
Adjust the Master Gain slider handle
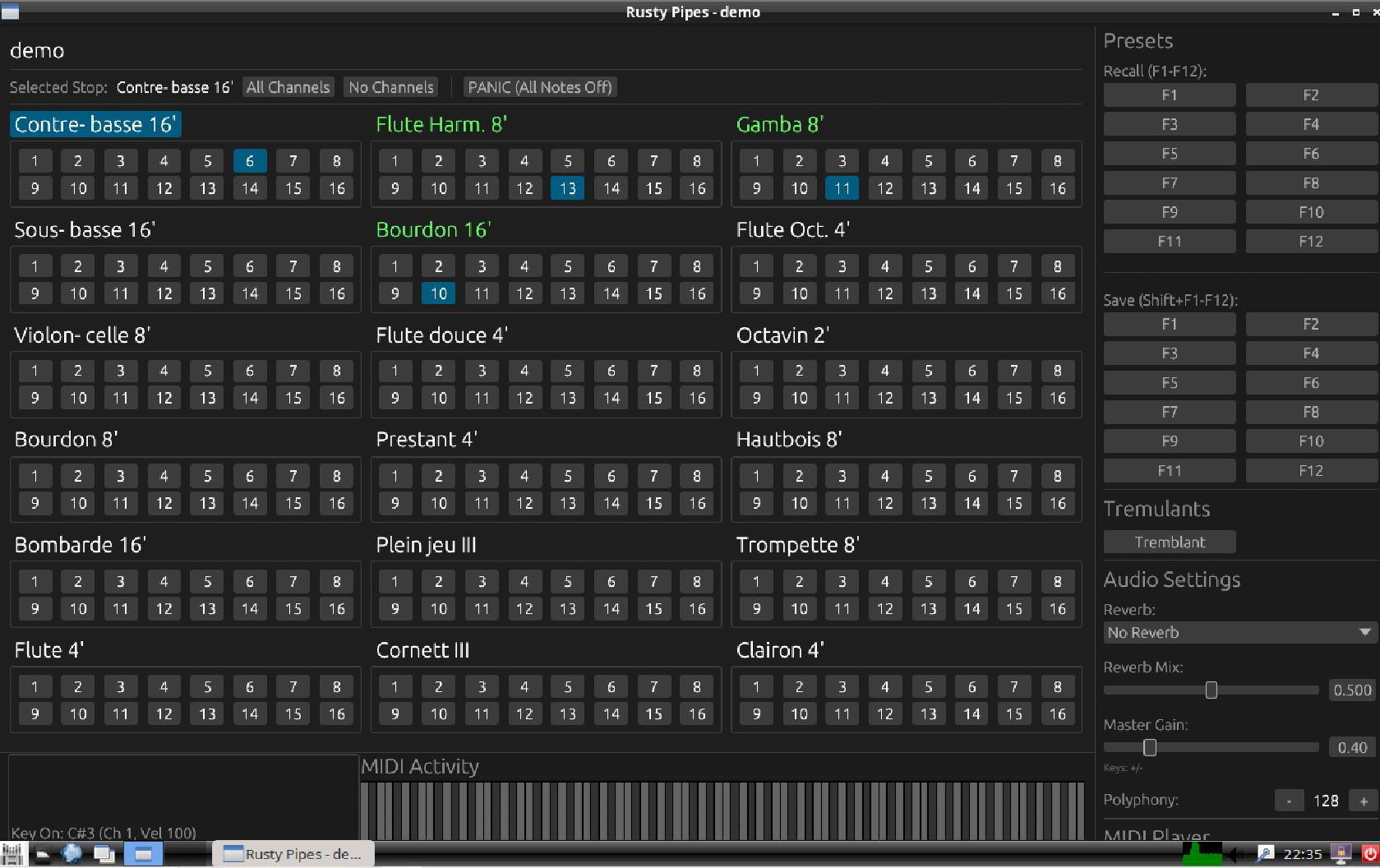pos(1150,747)
